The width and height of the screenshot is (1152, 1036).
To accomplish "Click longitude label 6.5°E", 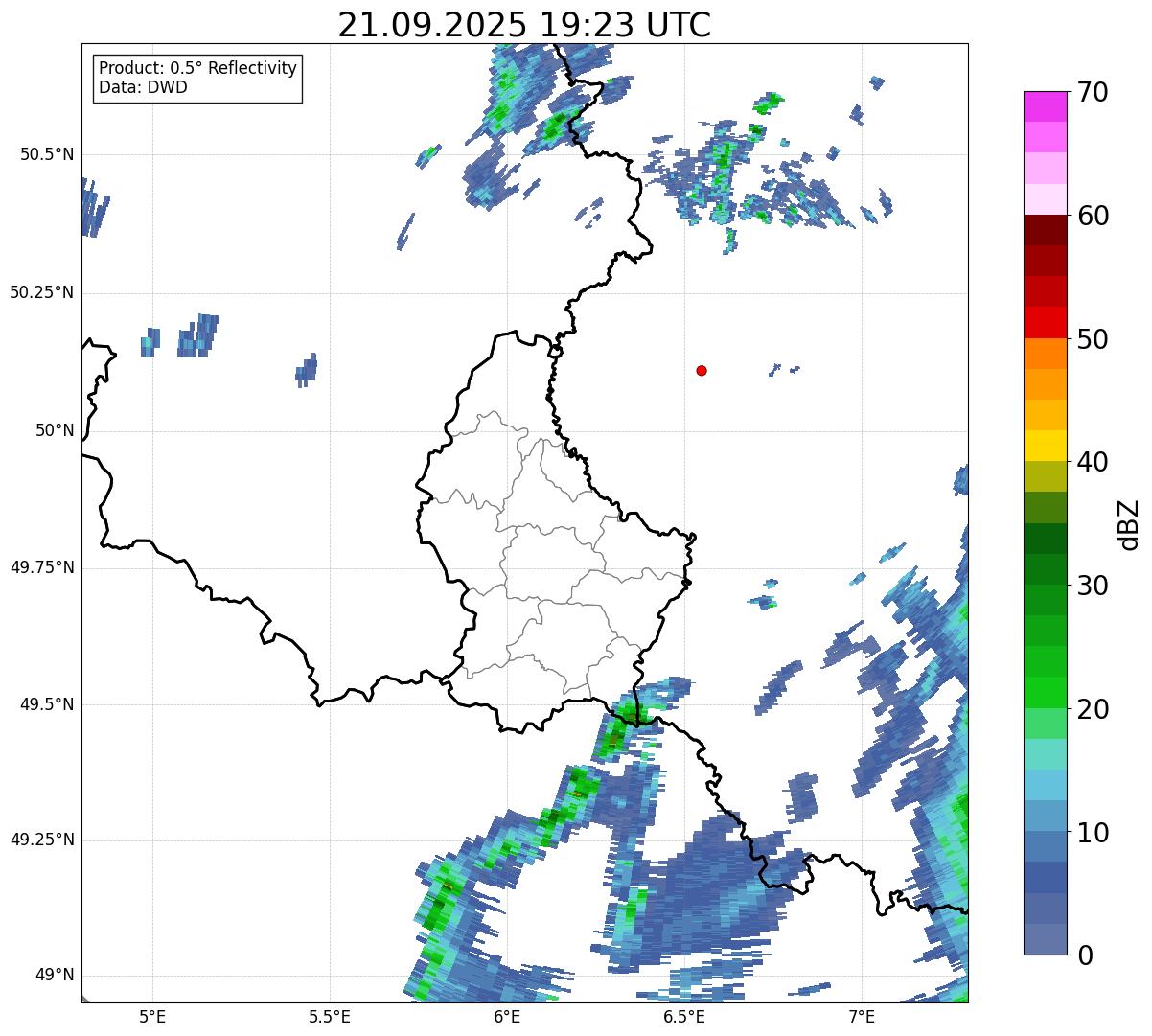I will coord(684,1016).
